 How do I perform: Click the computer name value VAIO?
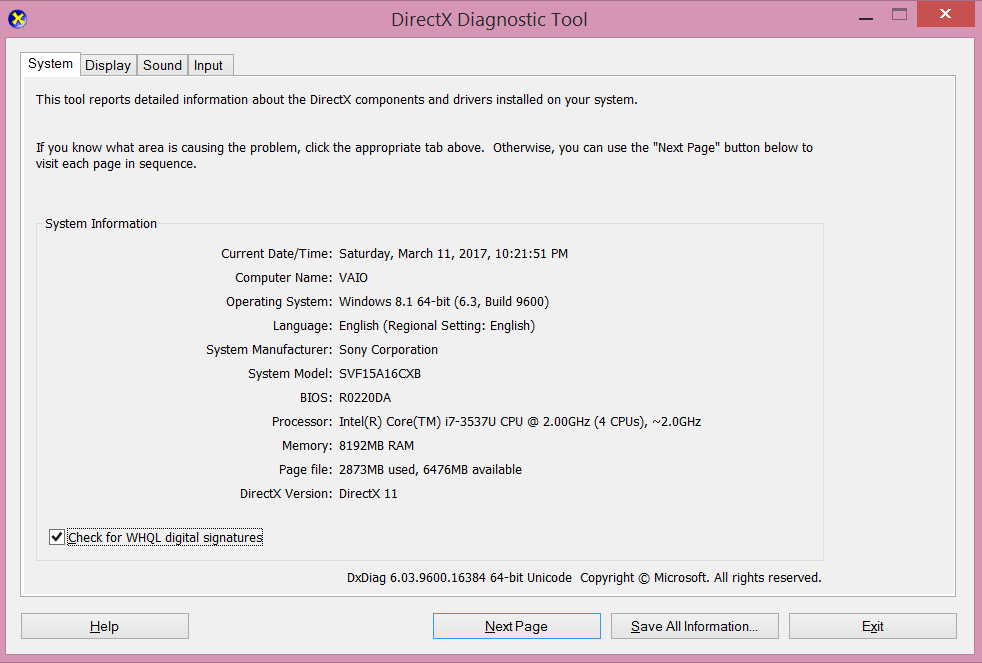click(x=353, y=277)
